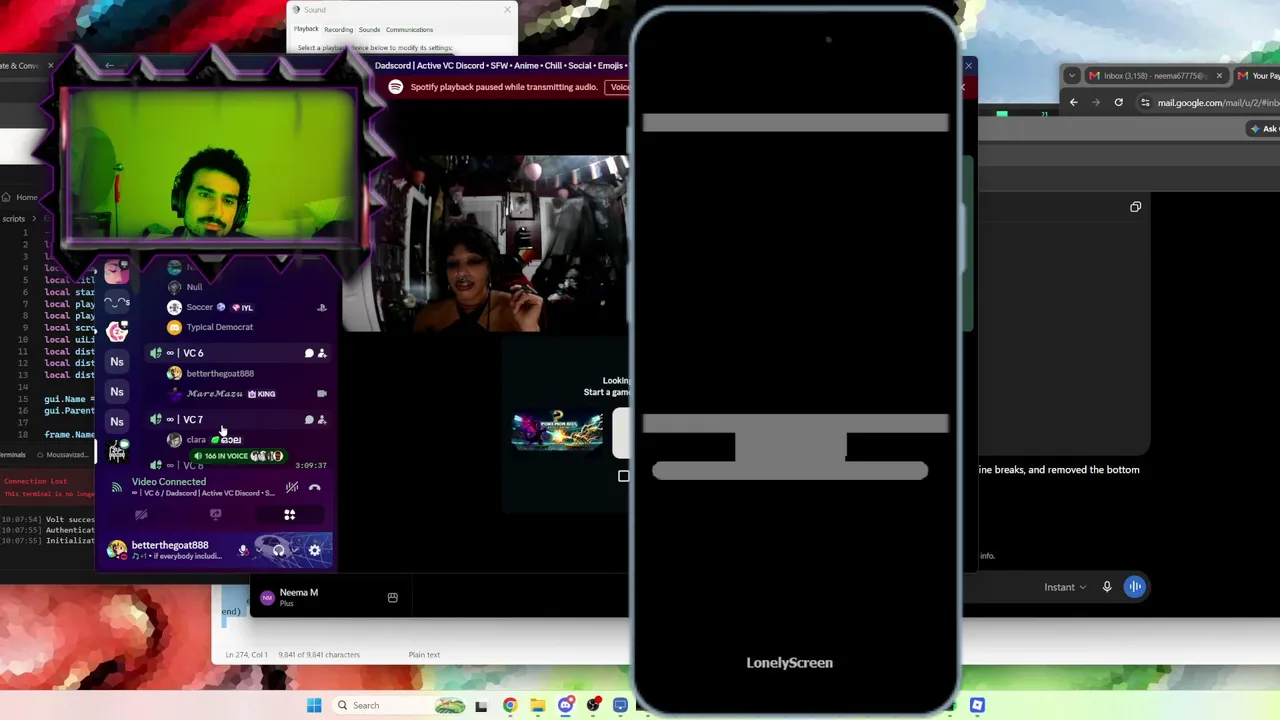Open Windows Start menu
This screenshot has height=720, width=1280.
click(314, 705)
